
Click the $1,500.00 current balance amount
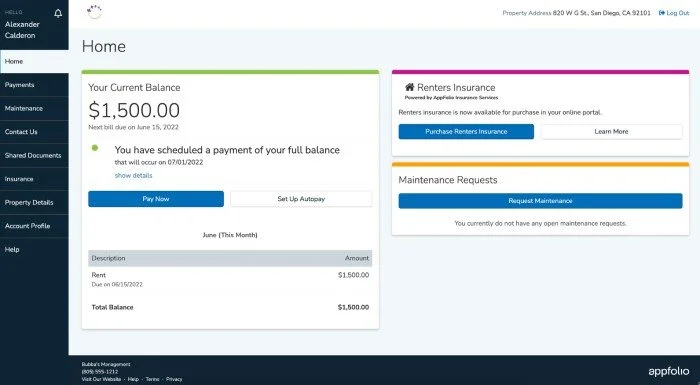tap(134, 110)
